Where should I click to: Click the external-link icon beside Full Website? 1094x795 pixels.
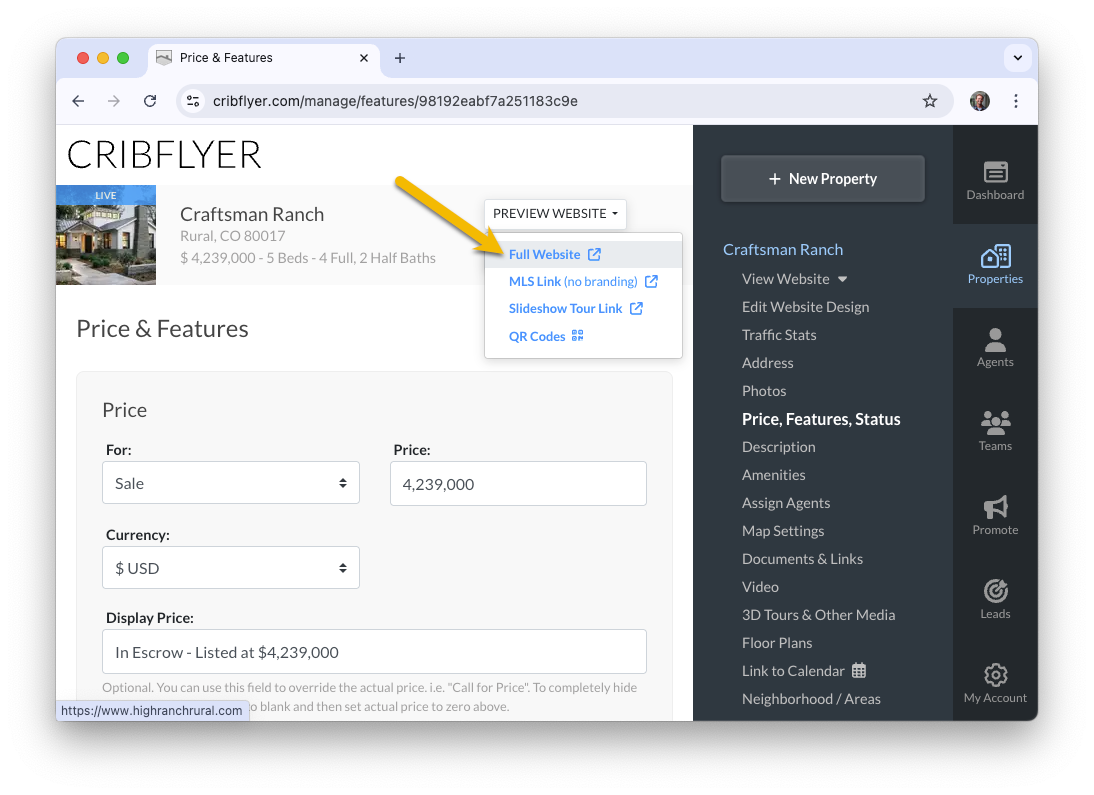[594, 254]
